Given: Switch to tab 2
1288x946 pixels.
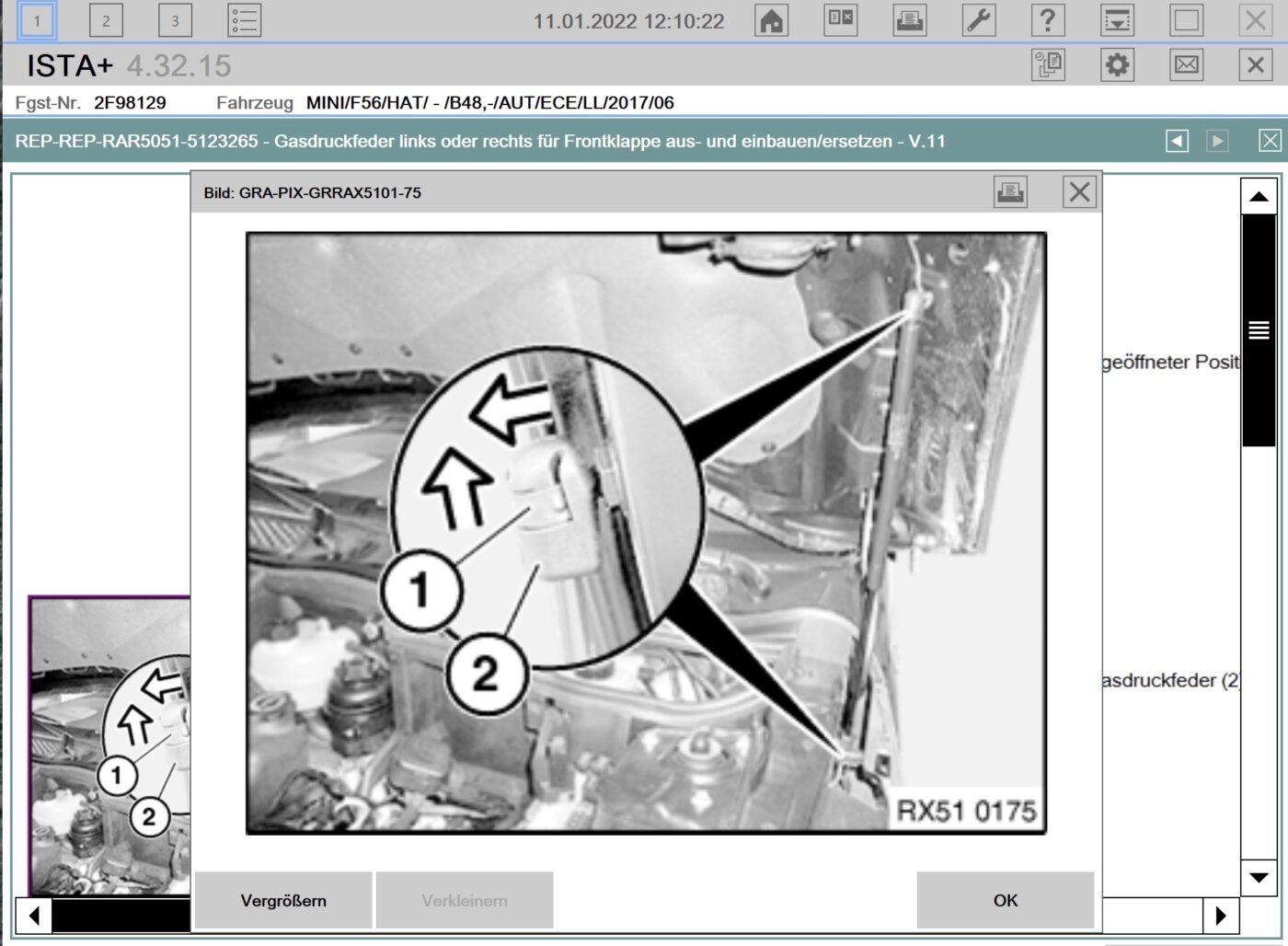Looking at the screenshot, I should coord(106,20).
